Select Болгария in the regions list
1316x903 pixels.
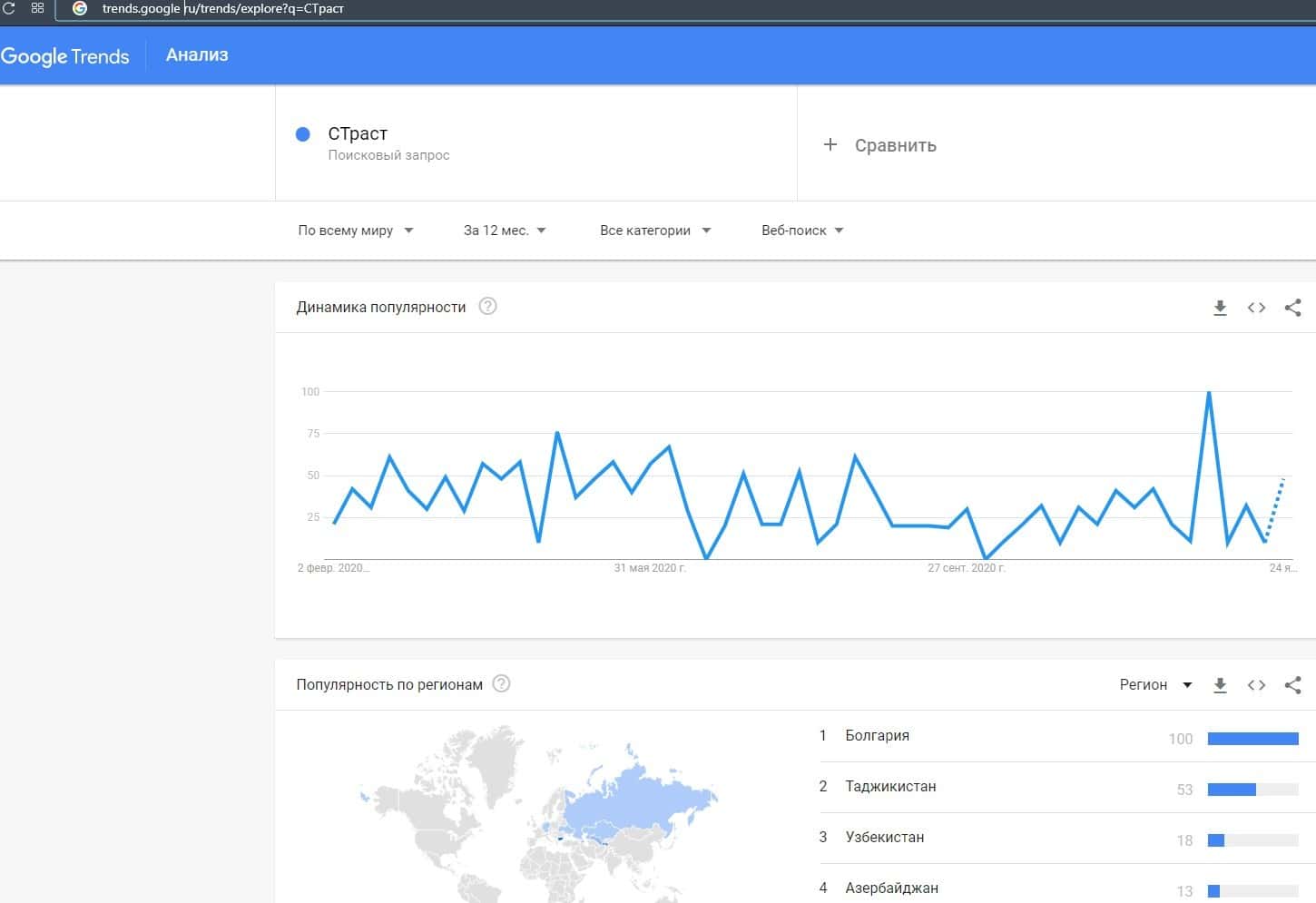tap(877, 736)
